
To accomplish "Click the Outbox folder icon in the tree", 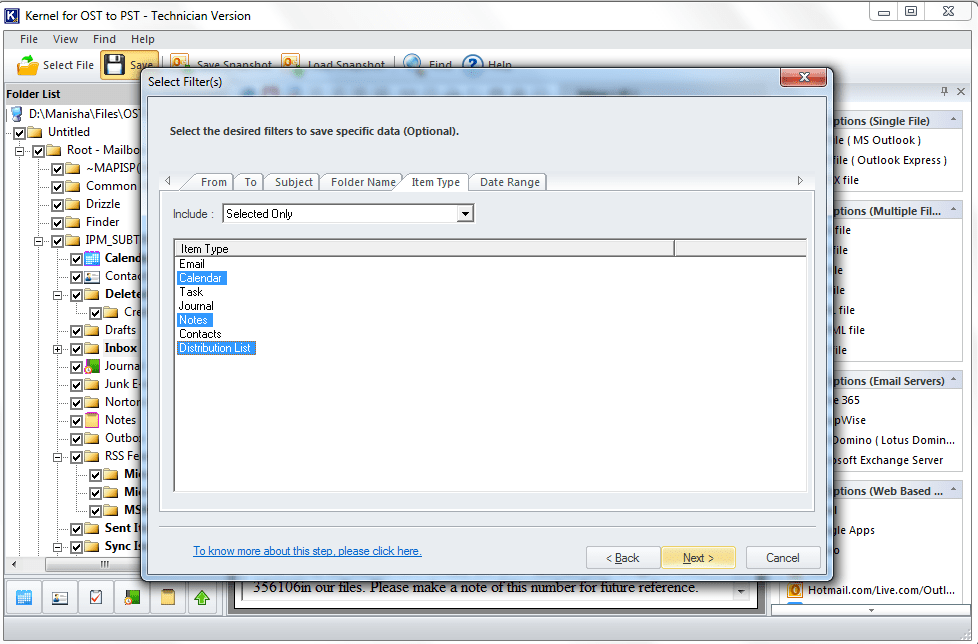I will coord(92,438).
